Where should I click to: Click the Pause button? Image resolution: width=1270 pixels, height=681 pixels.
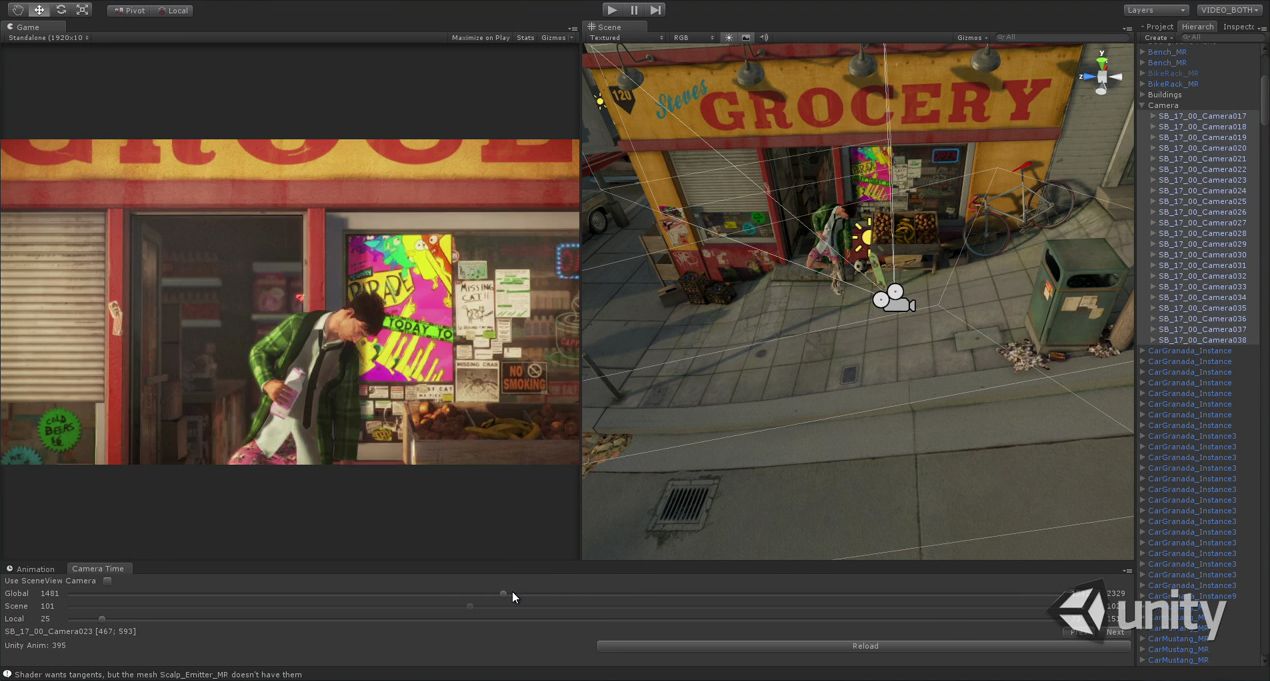tap(634, 10)
